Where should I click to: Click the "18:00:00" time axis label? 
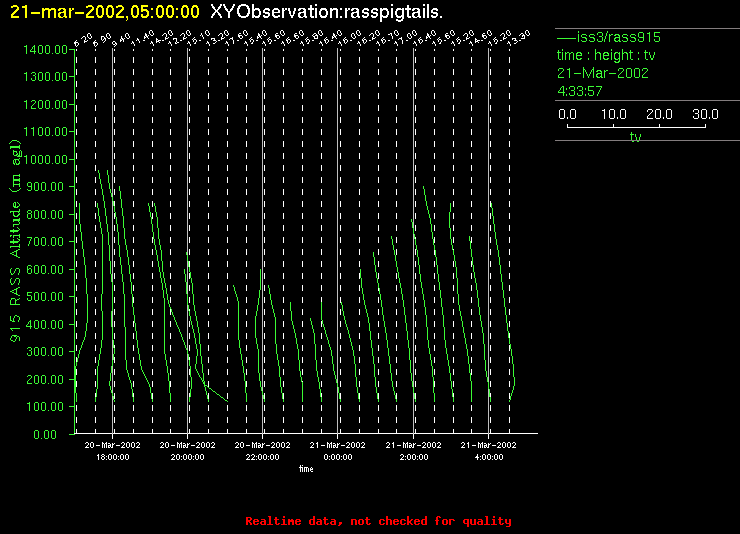coord(113,457)
